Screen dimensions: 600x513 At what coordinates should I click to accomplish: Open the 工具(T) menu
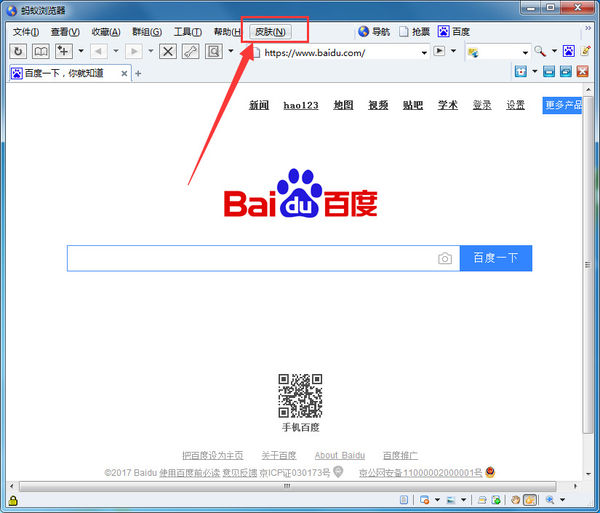click(188, 32)
